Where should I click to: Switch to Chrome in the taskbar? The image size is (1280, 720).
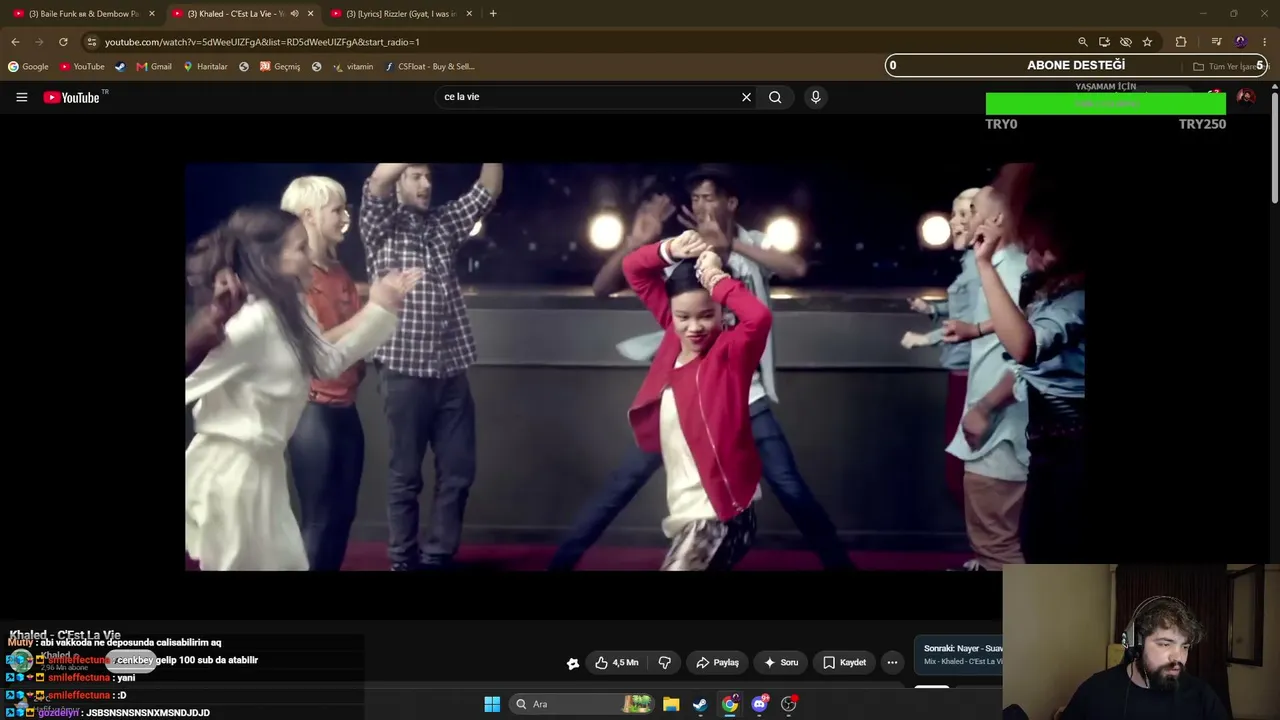pos(730,704)
